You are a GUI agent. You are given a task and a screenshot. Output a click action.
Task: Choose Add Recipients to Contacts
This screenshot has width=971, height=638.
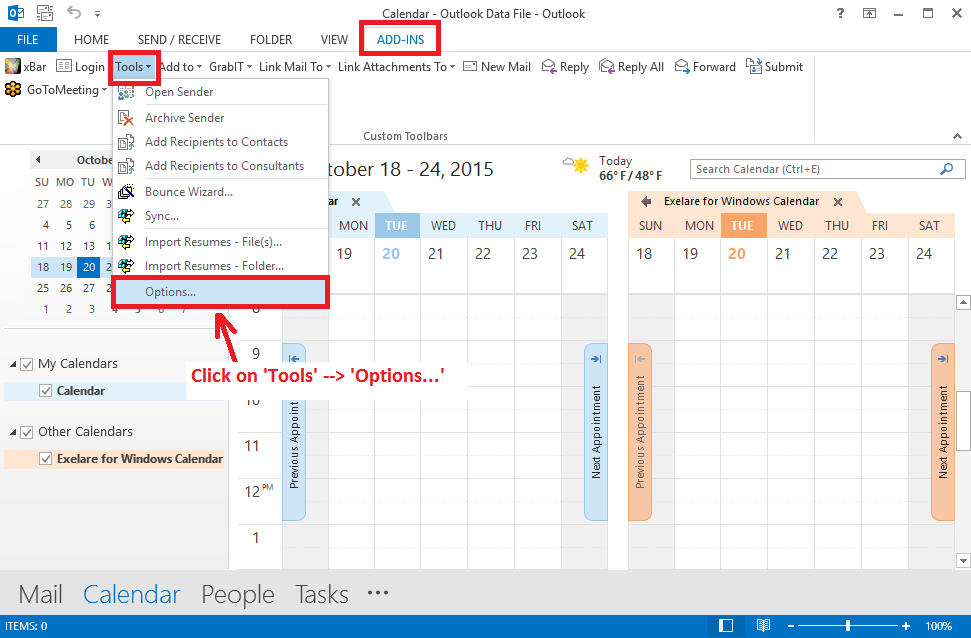[220, 142]
